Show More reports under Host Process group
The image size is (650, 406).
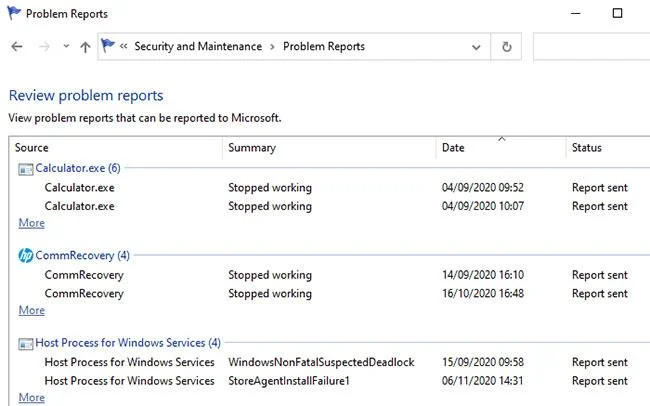[32, 398]
